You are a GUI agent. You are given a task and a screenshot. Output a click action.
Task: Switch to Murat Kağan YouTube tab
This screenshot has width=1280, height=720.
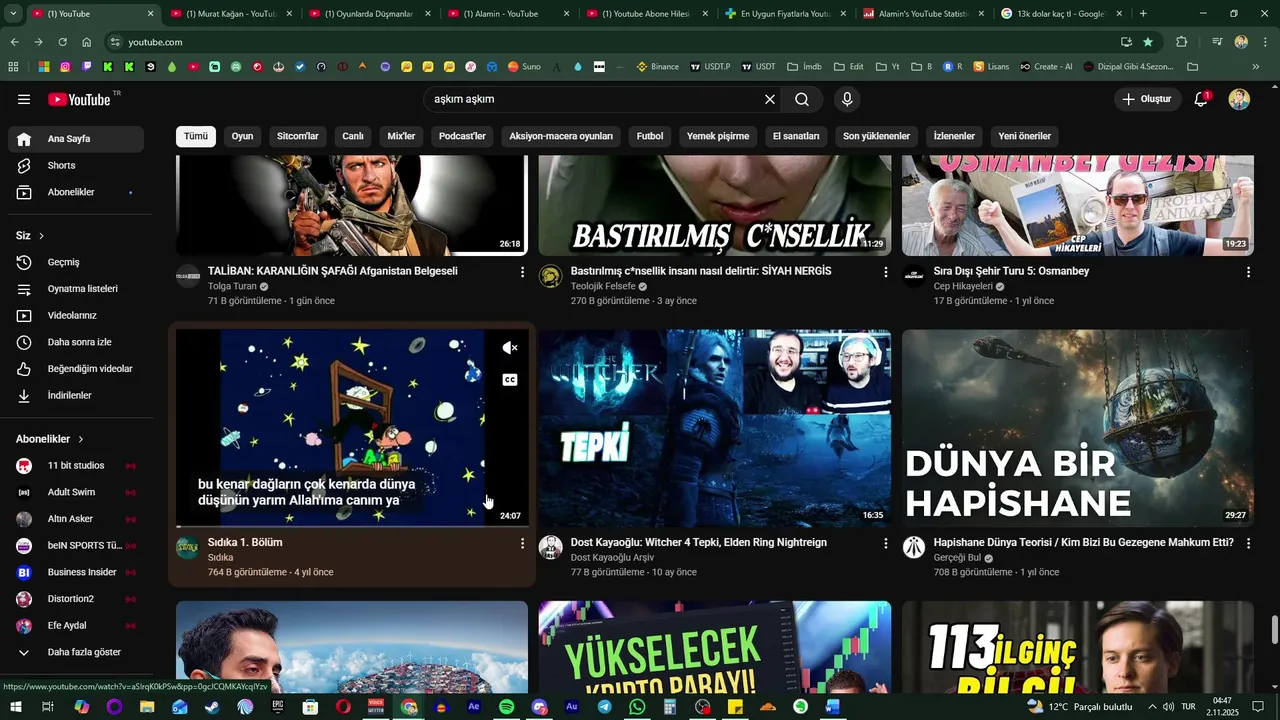coord(230,14)
